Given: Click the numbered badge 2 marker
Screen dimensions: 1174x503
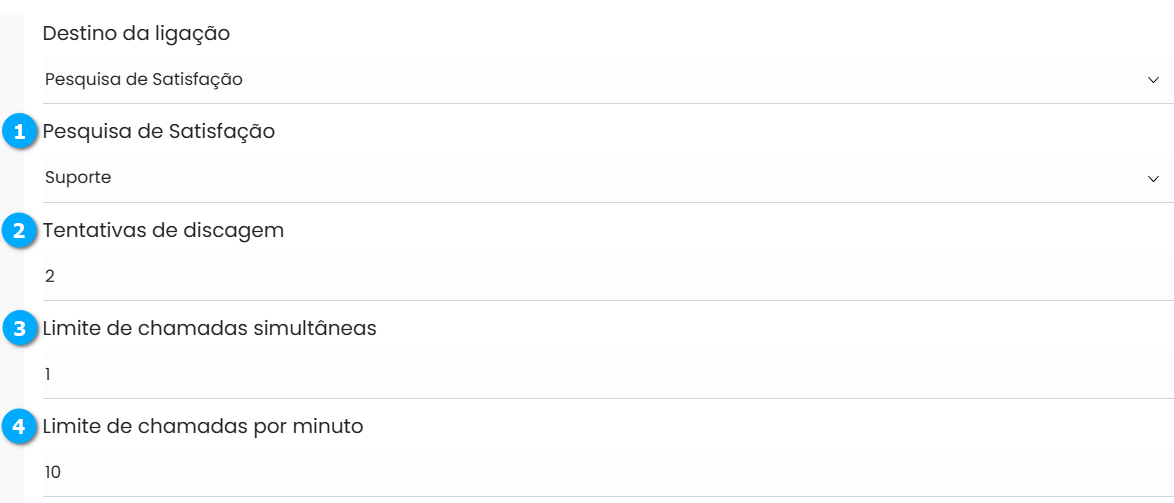Looking at the screenshot, I should point(18,231).
